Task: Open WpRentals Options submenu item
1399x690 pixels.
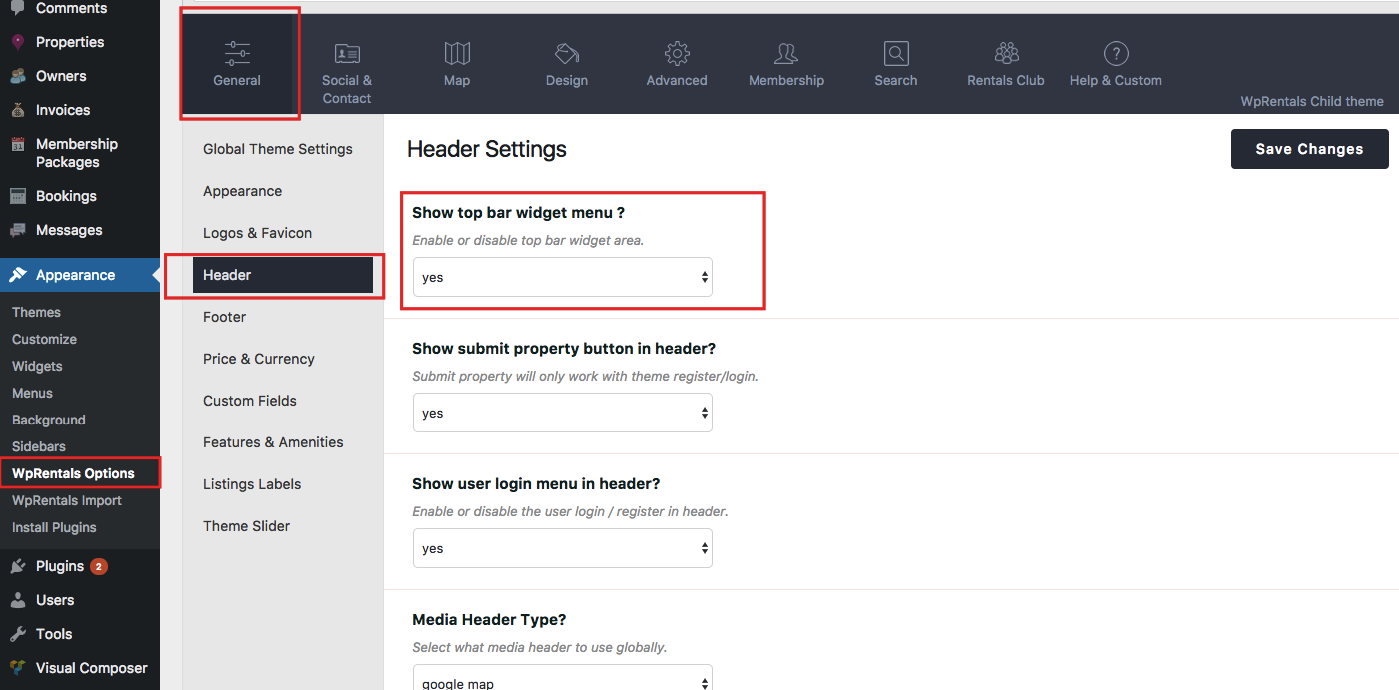Action: click(x=73, y=473)
